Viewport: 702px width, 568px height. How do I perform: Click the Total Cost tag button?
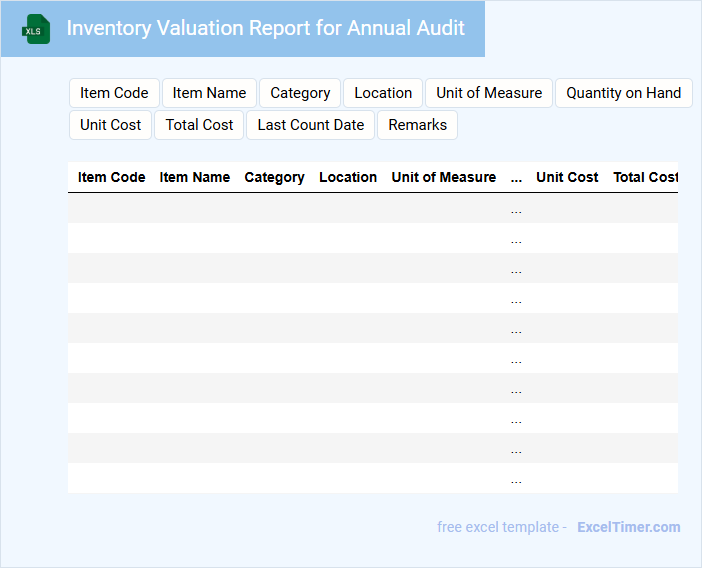[199, 125]
